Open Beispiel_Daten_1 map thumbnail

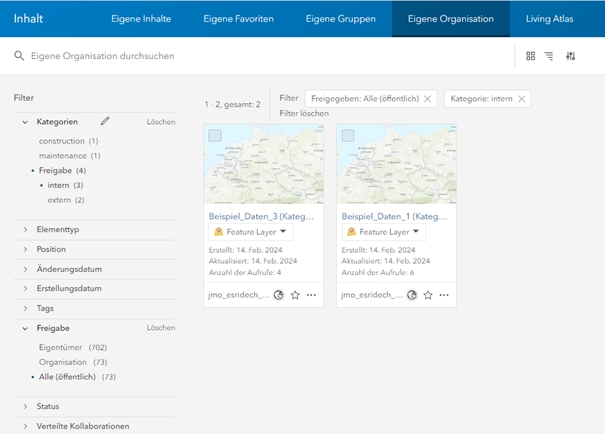(x=396, y=164)
